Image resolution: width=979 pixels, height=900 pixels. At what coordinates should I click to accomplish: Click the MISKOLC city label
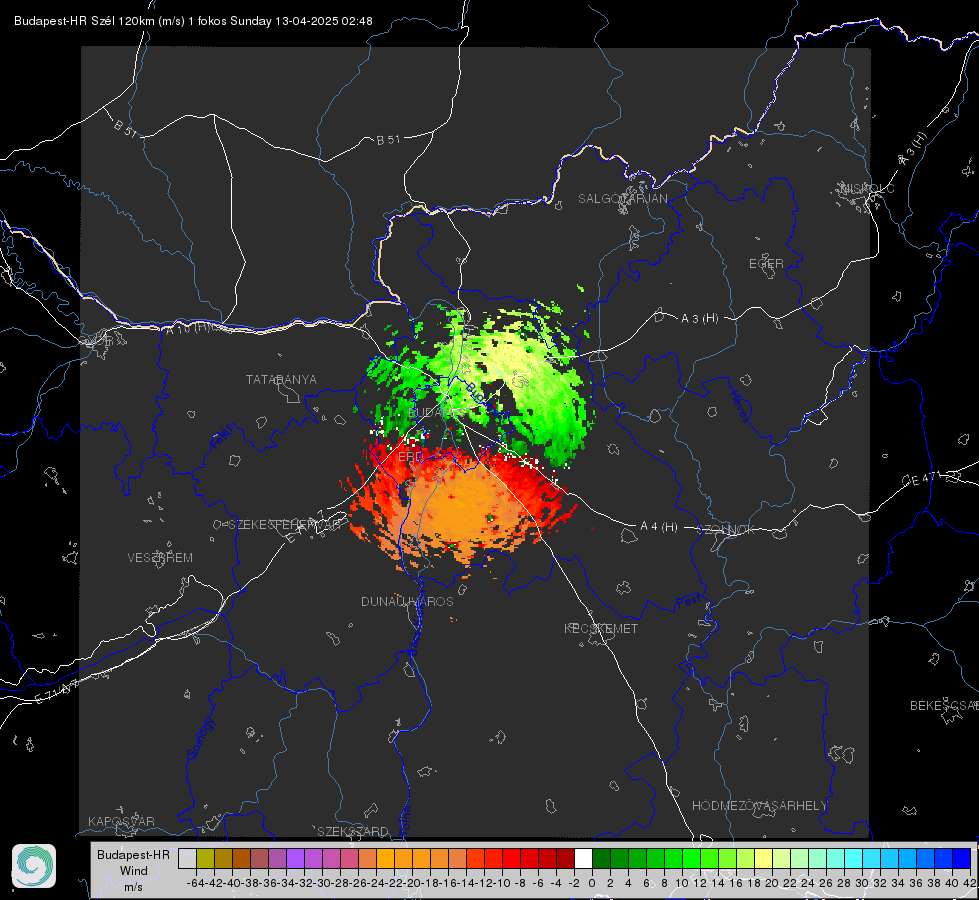pyautogui.click(x=867, y=188)
